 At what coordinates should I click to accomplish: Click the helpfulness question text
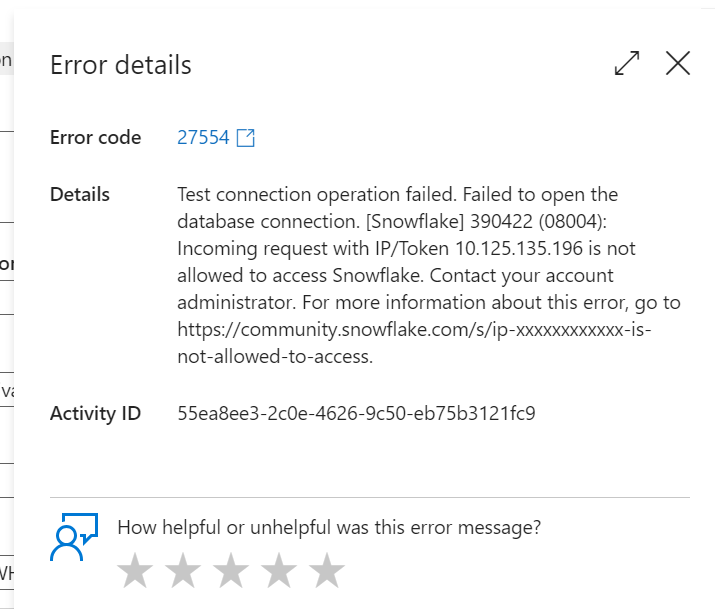(x=329, y=527)
